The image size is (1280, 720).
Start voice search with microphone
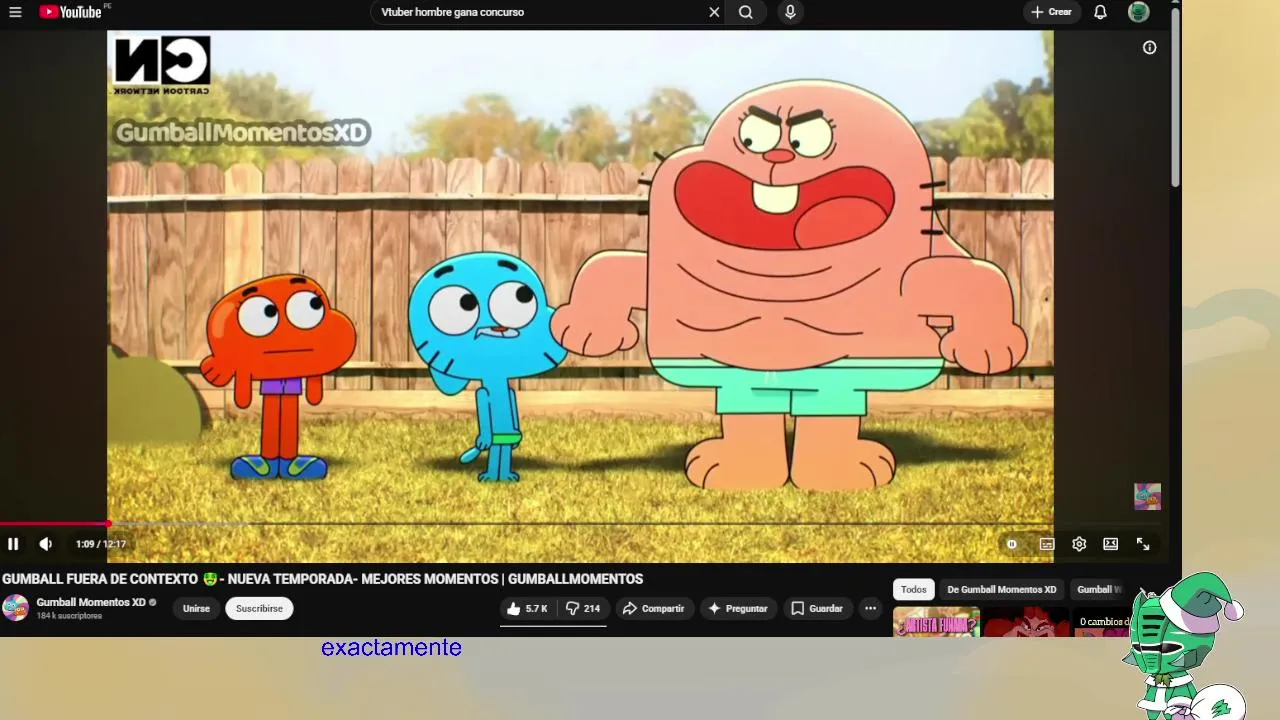click(790, 12)
